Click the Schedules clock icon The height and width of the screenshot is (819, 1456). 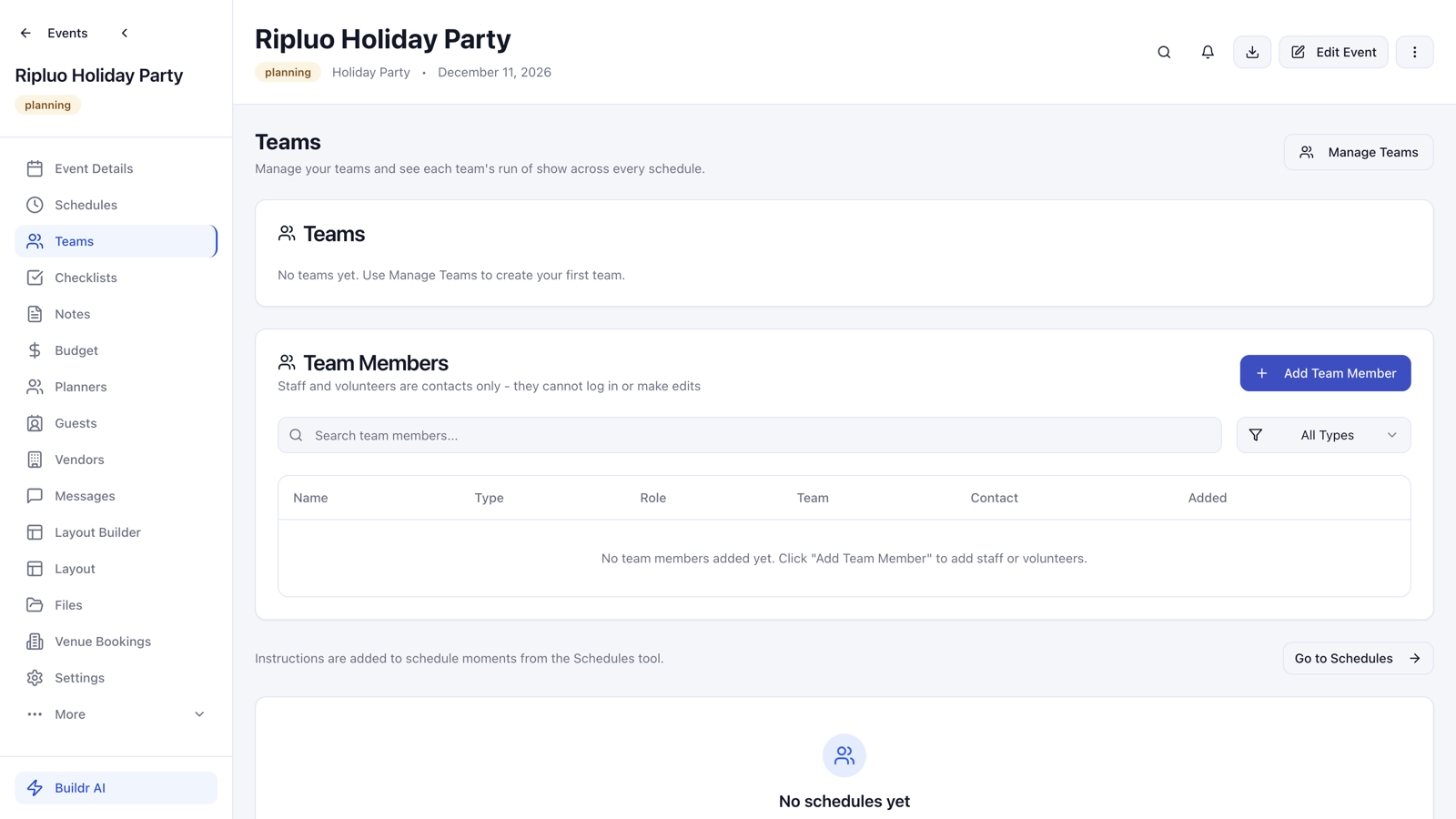tap(35, 205)
